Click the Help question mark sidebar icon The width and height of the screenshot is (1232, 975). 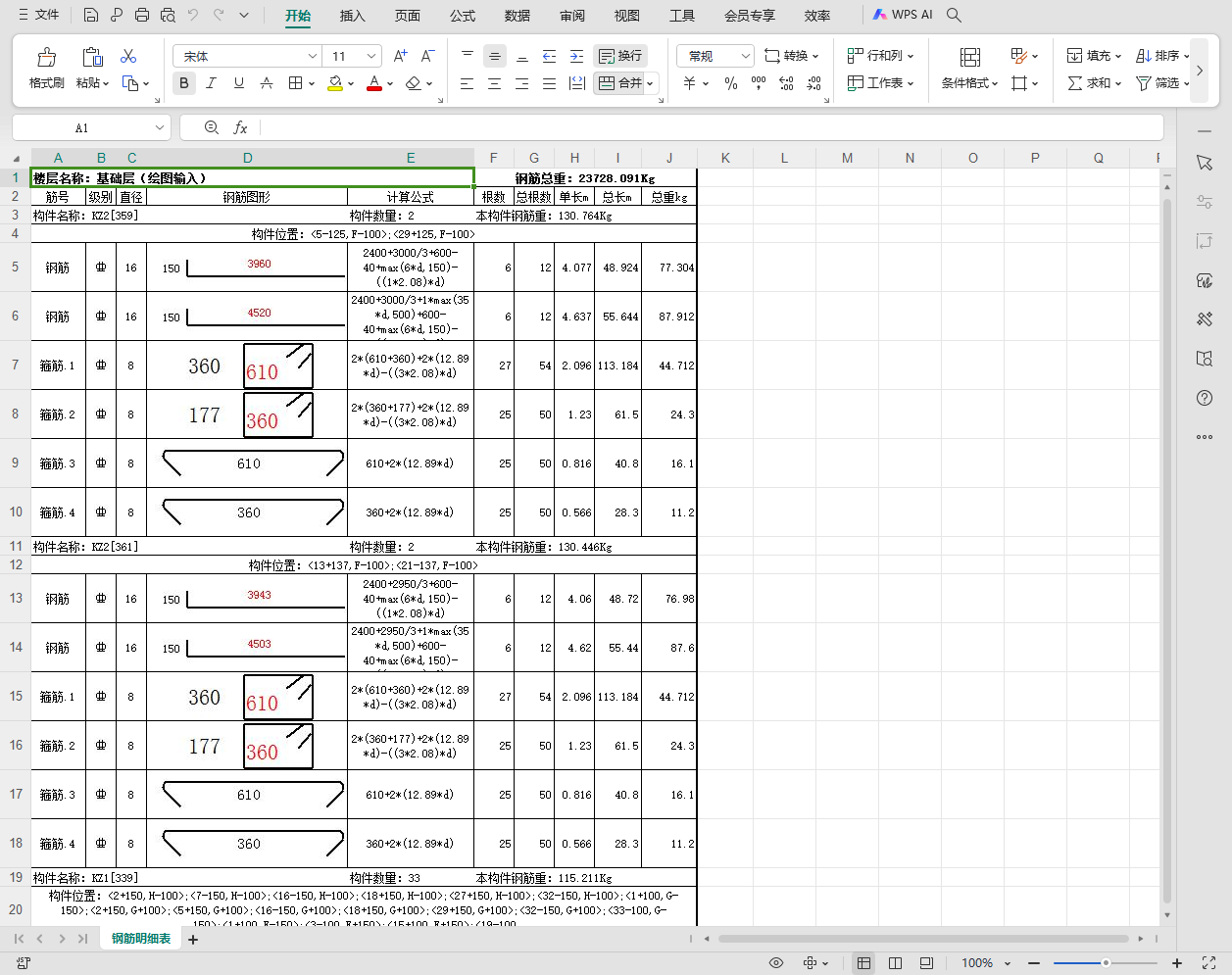(1205, 397)
